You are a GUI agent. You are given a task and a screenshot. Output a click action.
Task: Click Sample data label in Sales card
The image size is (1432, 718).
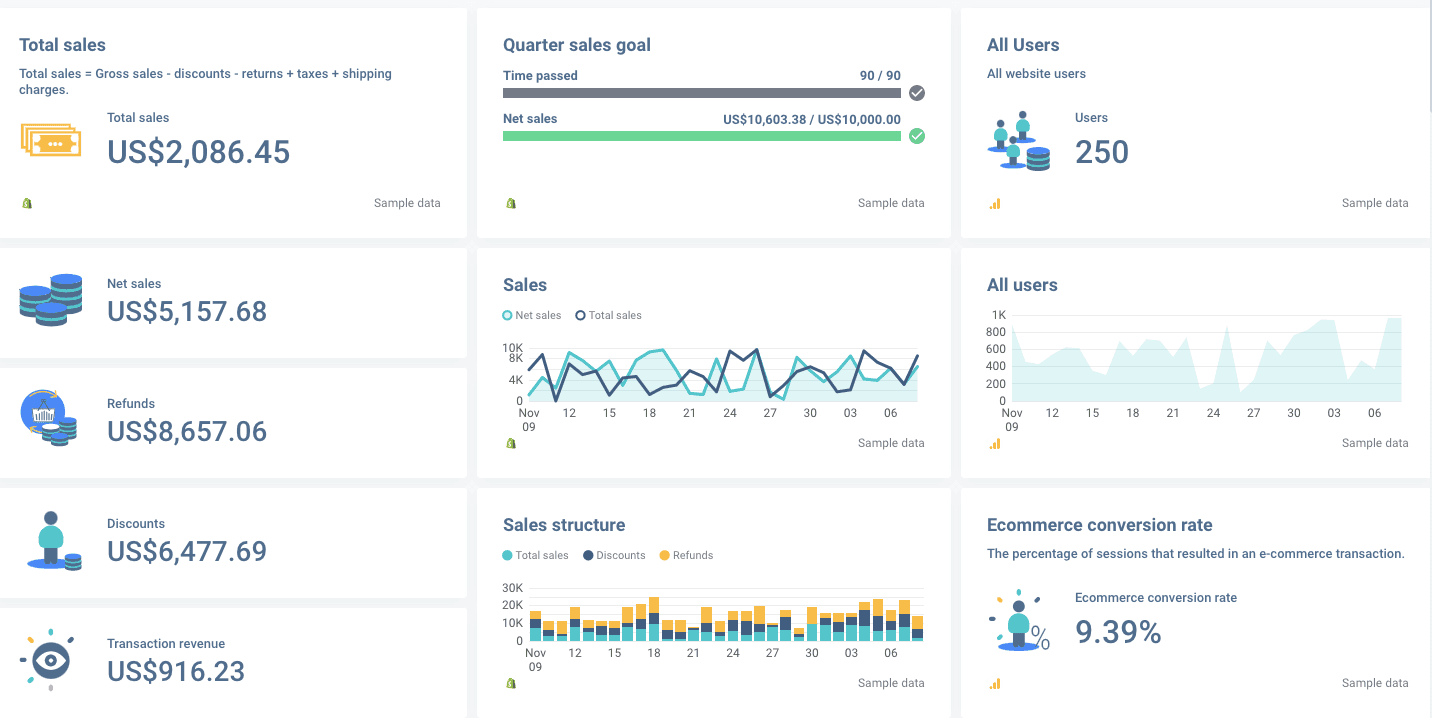tap(890, 443)
